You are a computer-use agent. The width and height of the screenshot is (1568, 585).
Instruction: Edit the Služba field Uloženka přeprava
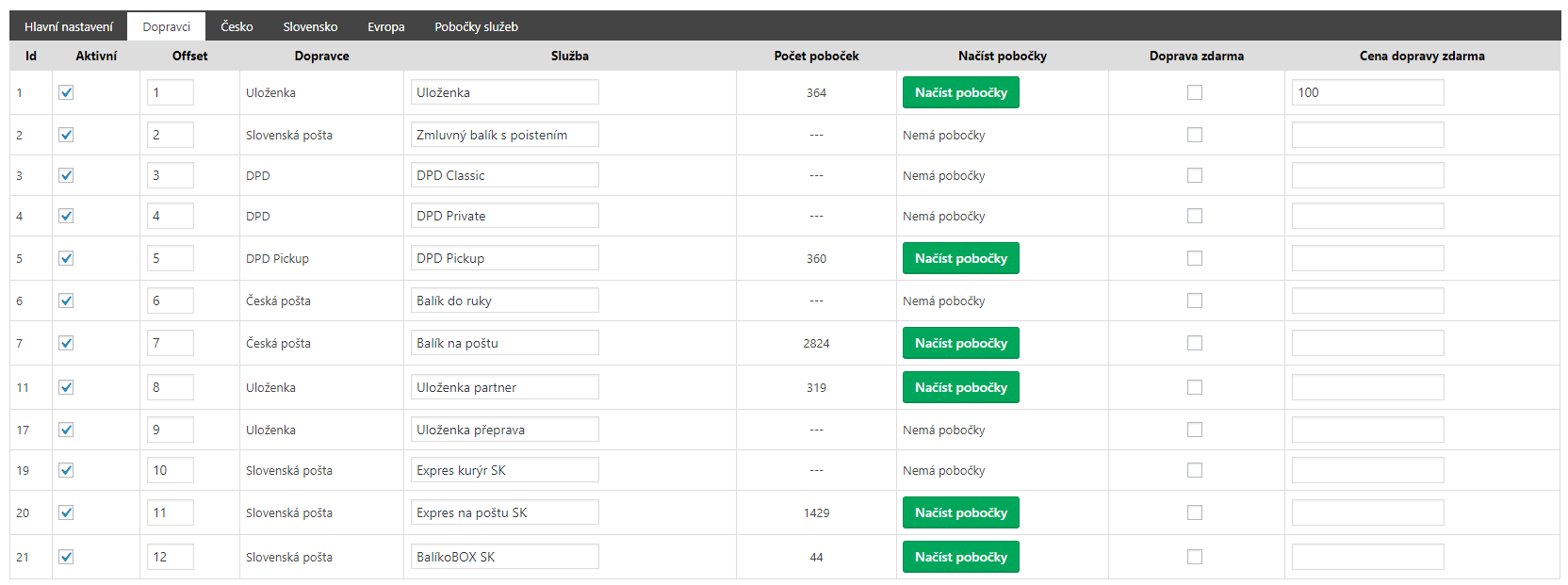(505, 430)
